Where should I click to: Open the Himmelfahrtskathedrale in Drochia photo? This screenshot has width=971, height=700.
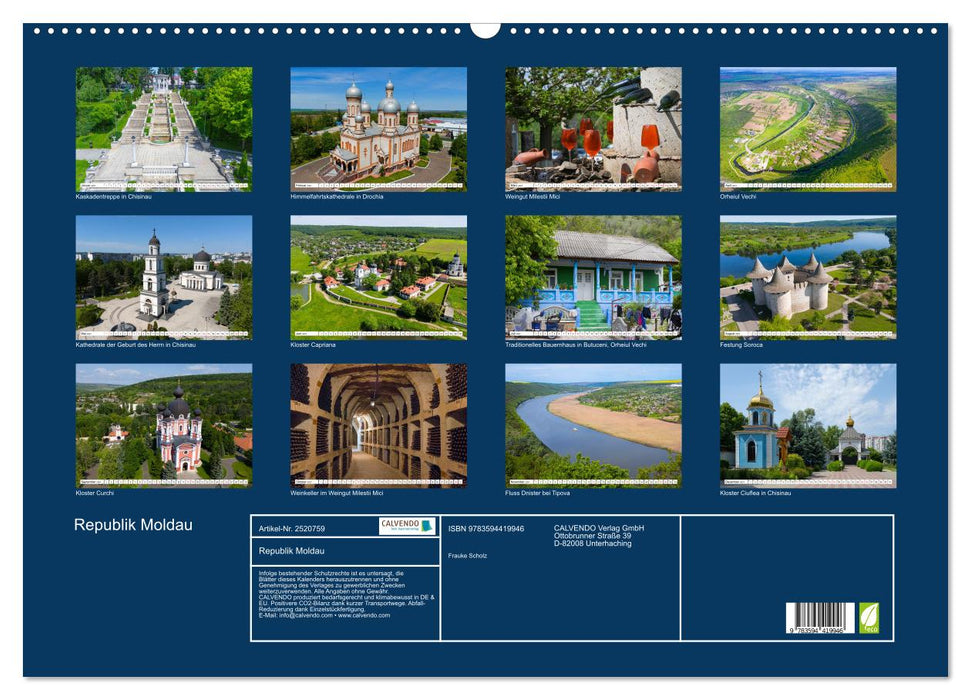click(378, 129)
